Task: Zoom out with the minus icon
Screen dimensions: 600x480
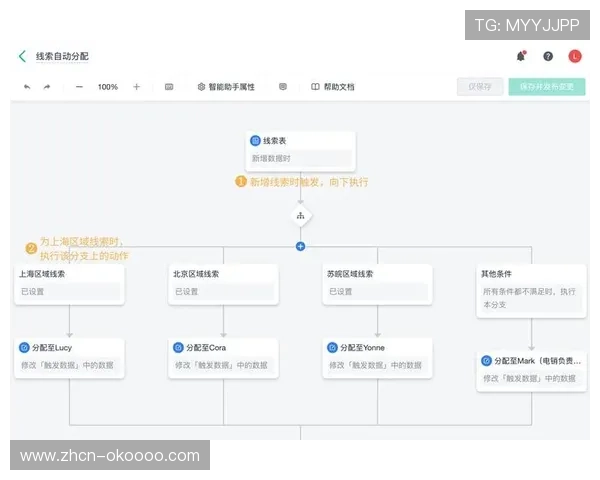Action: point(79,87)
